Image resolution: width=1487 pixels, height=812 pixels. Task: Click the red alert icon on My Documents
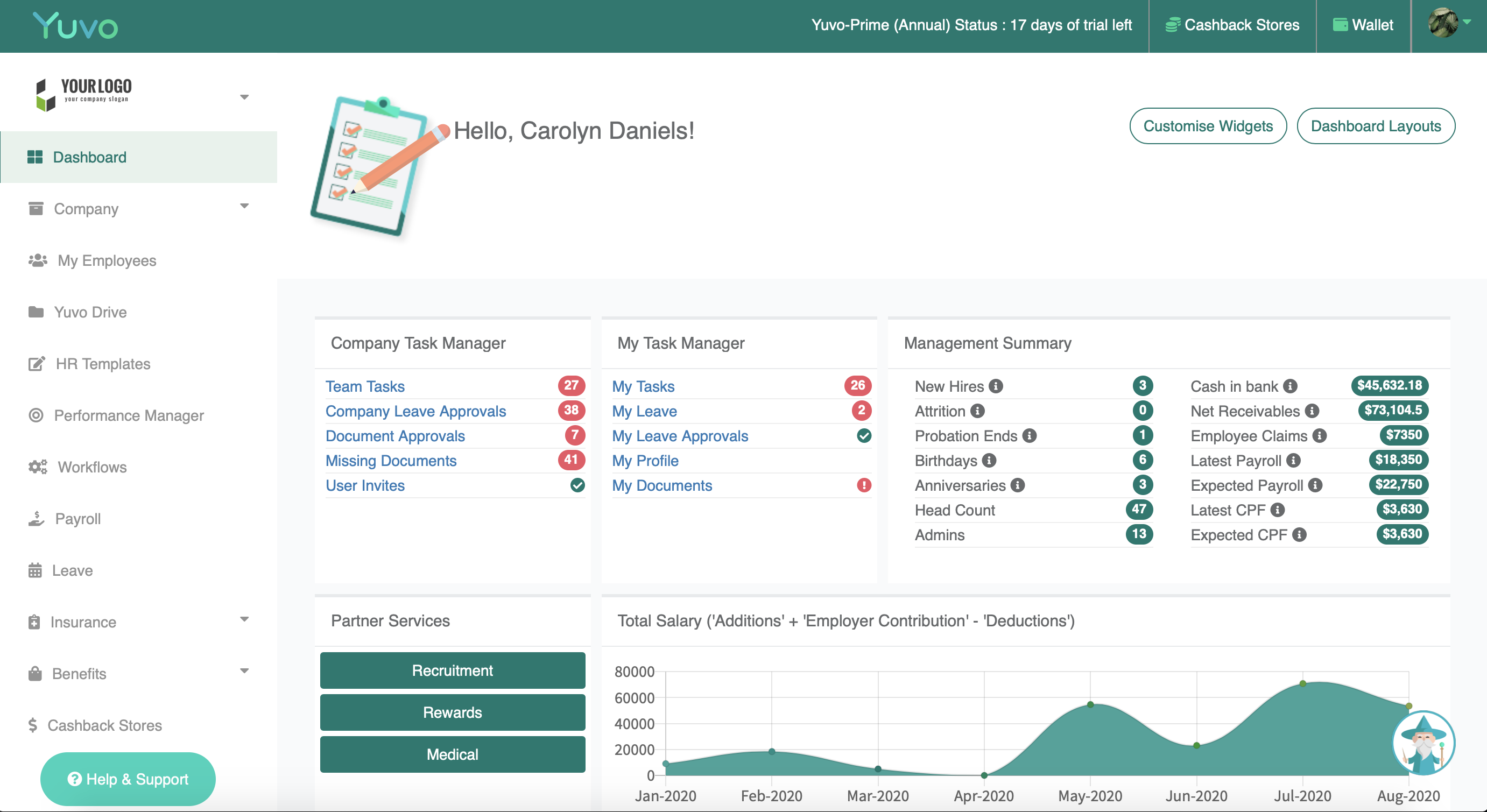[864, 485]
